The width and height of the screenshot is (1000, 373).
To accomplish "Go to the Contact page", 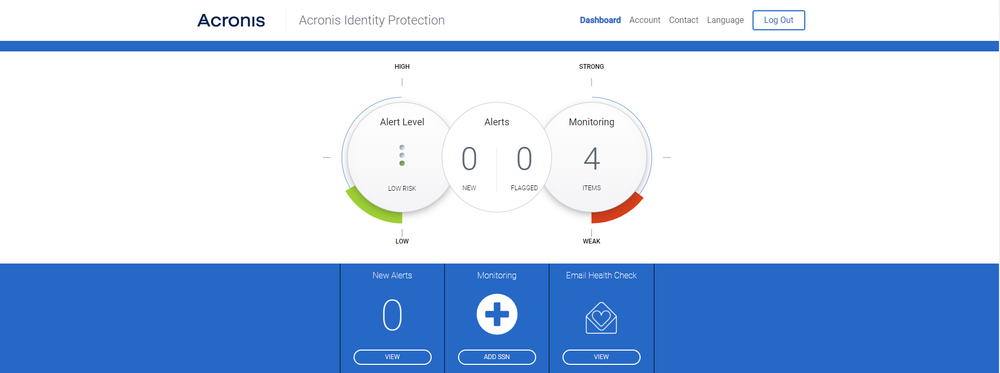I will [x=684, y=20].
